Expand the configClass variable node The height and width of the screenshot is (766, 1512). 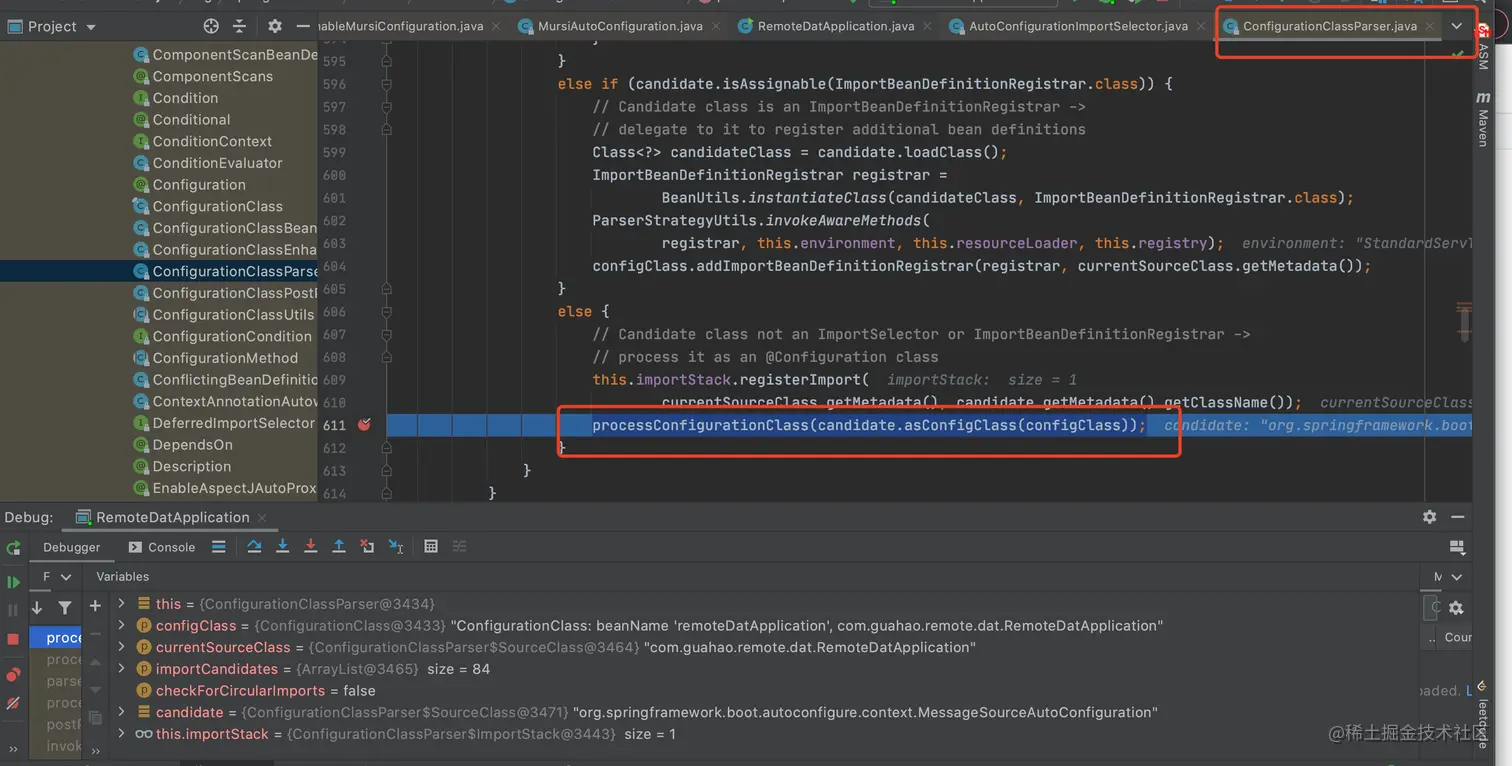coord(121,626)
